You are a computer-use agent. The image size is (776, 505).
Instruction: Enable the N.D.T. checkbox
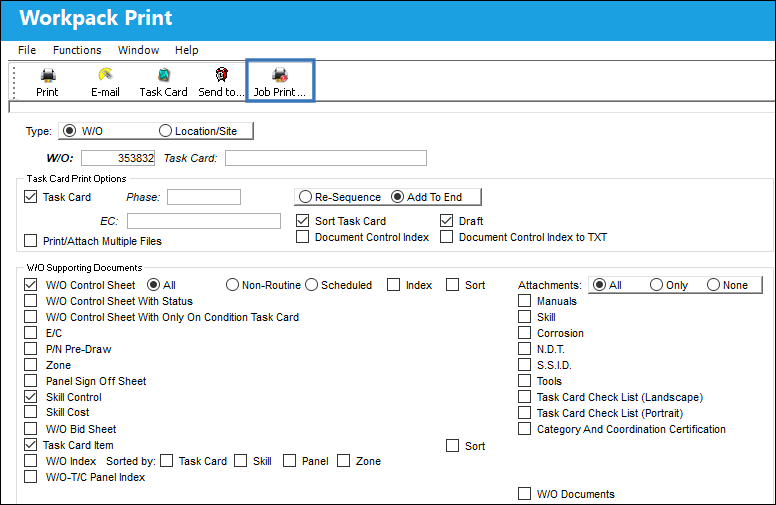(x=525, y=349)
